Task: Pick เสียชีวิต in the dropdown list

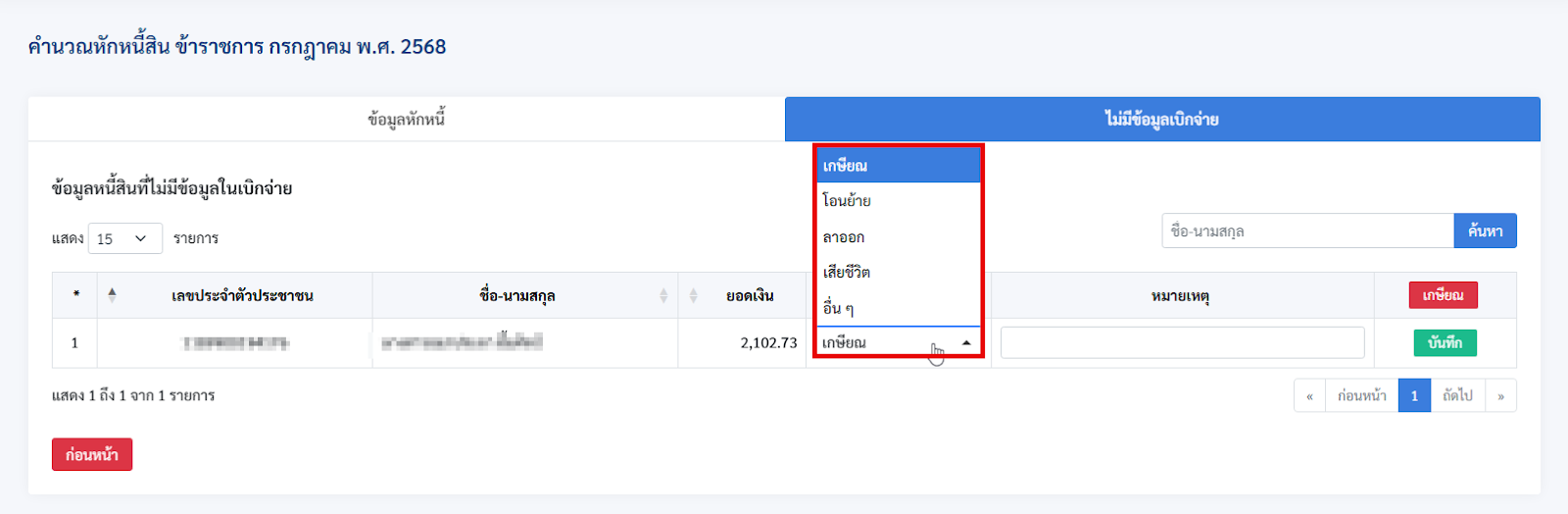Action: 899,273
